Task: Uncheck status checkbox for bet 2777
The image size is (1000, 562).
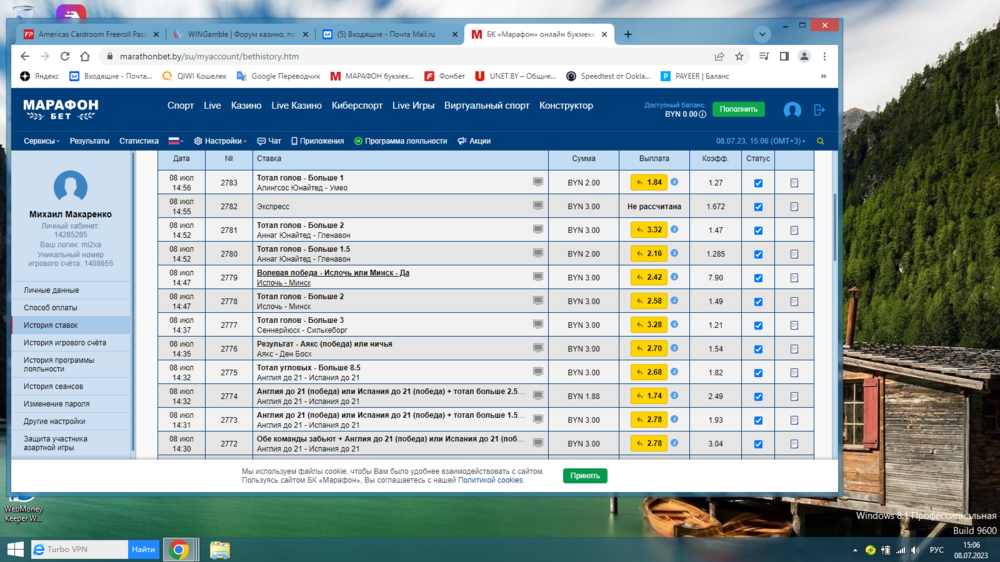Action: pos(758,325)
